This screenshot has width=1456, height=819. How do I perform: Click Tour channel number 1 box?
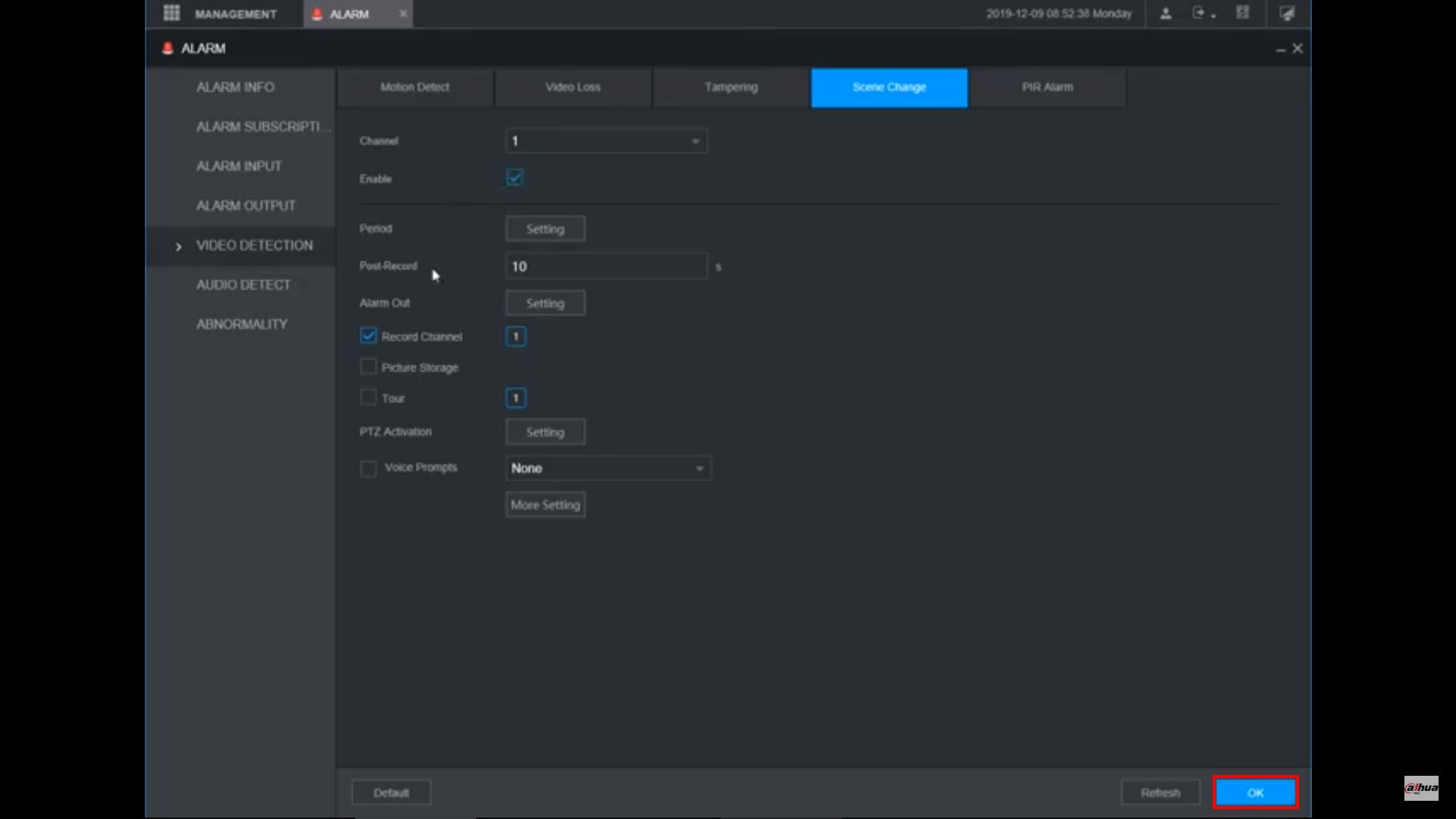(516, 398)
